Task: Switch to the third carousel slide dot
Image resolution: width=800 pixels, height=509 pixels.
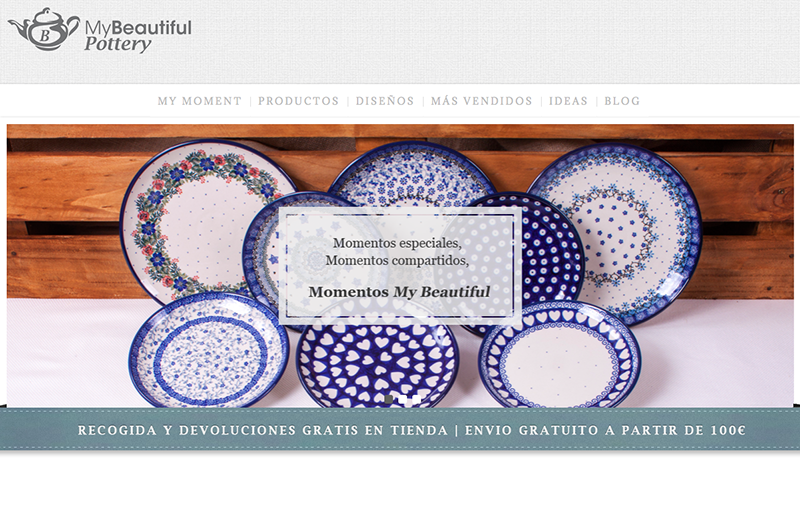Action: (x=416, y=399)
